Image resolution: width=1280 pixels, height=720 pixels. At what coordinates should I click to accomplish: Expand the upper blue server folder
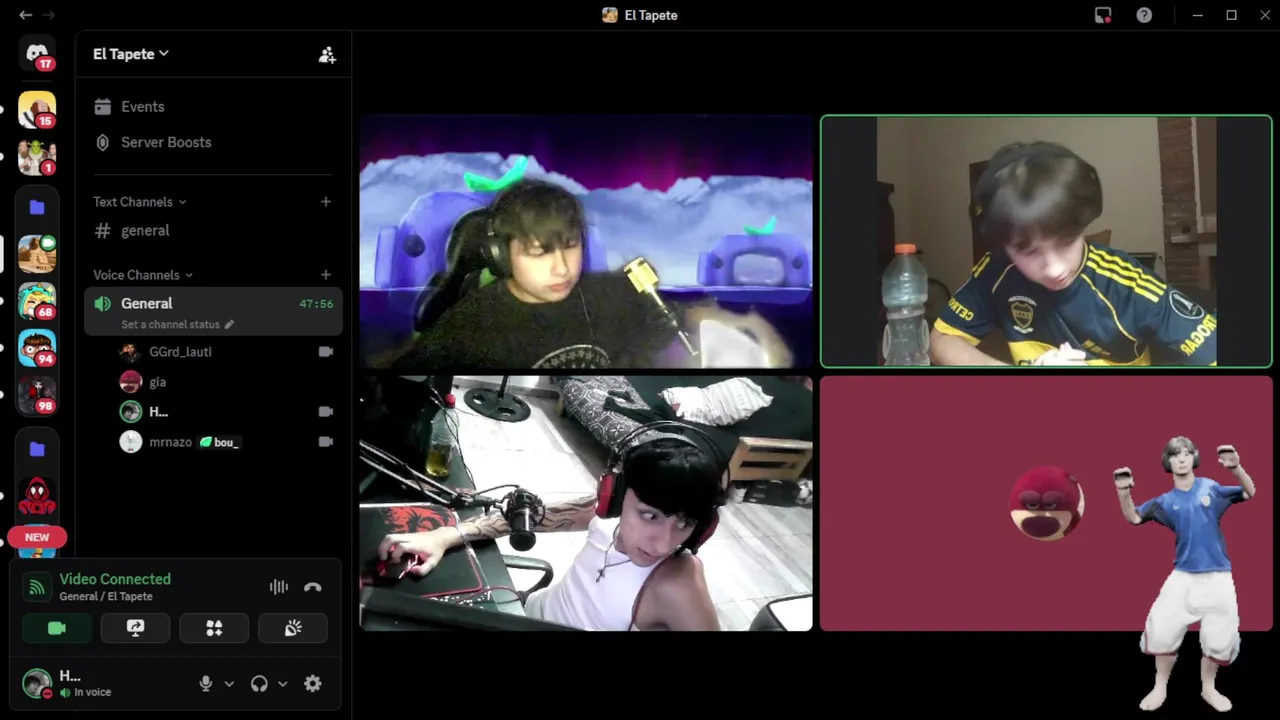coord(37,207)
